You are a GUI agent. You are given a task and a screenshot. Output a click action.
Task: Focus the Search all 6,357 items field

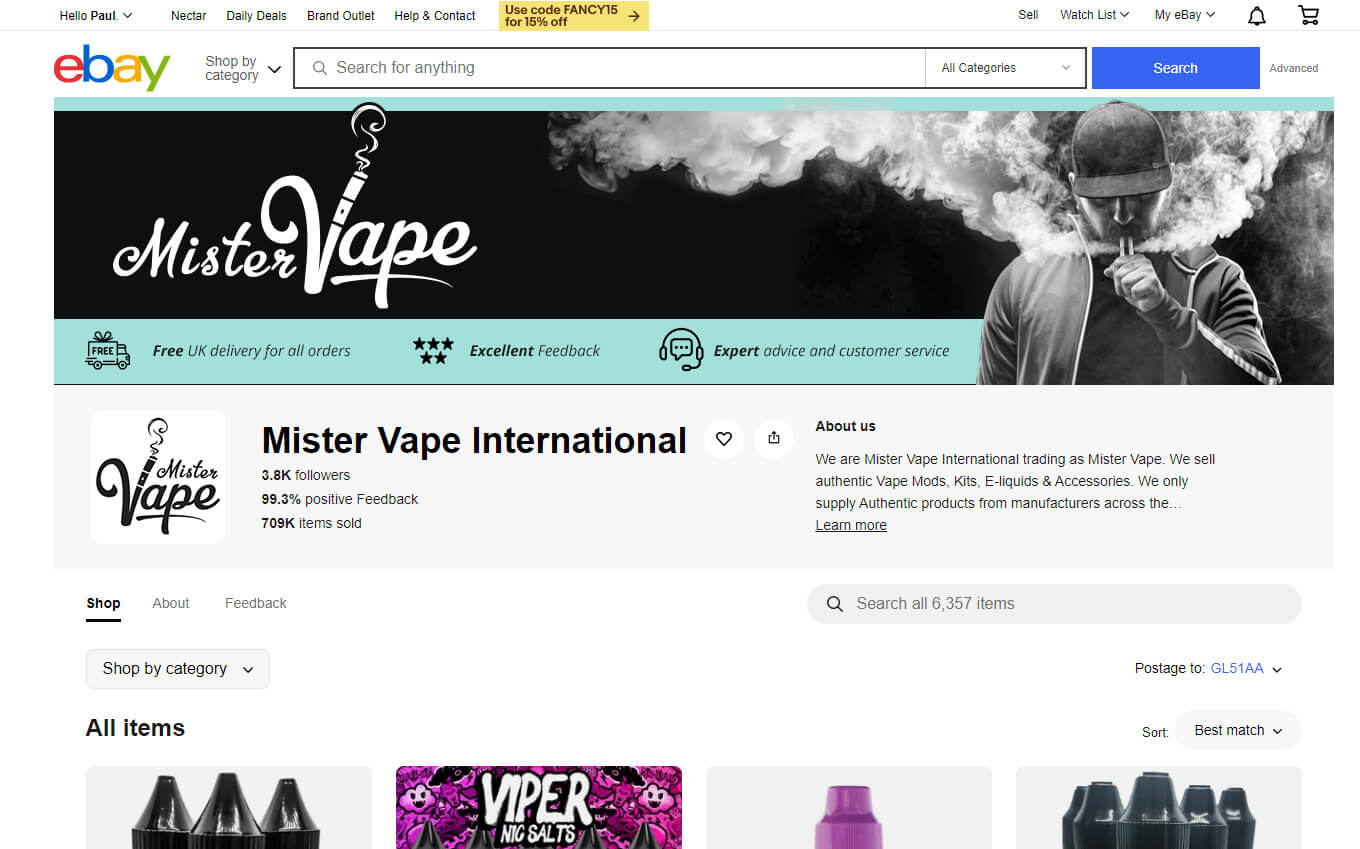(x=1054, y=604)
